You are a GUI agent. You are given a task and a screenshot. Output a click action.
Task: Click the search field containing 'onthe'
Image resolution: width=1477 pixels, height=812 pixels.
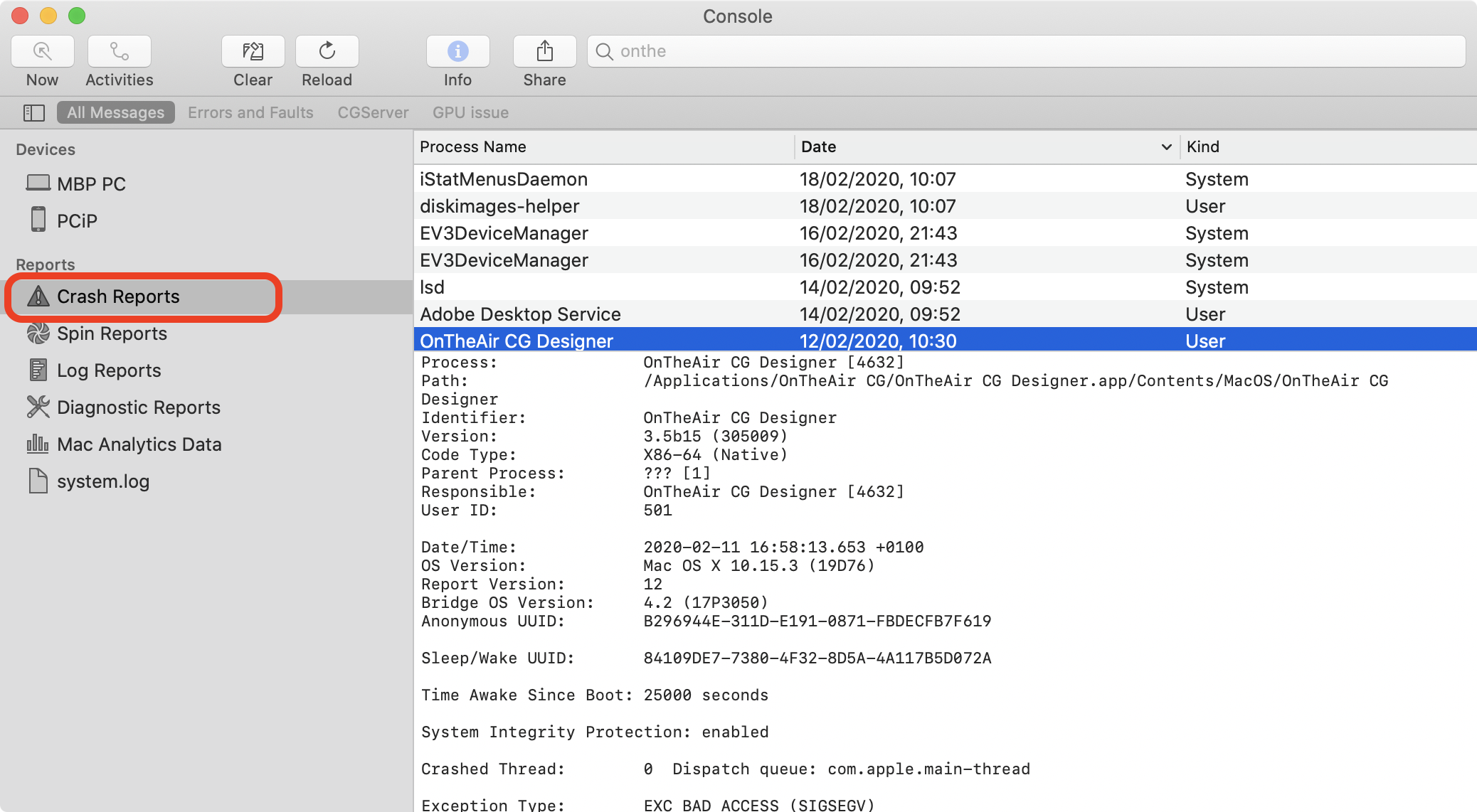1026,51
